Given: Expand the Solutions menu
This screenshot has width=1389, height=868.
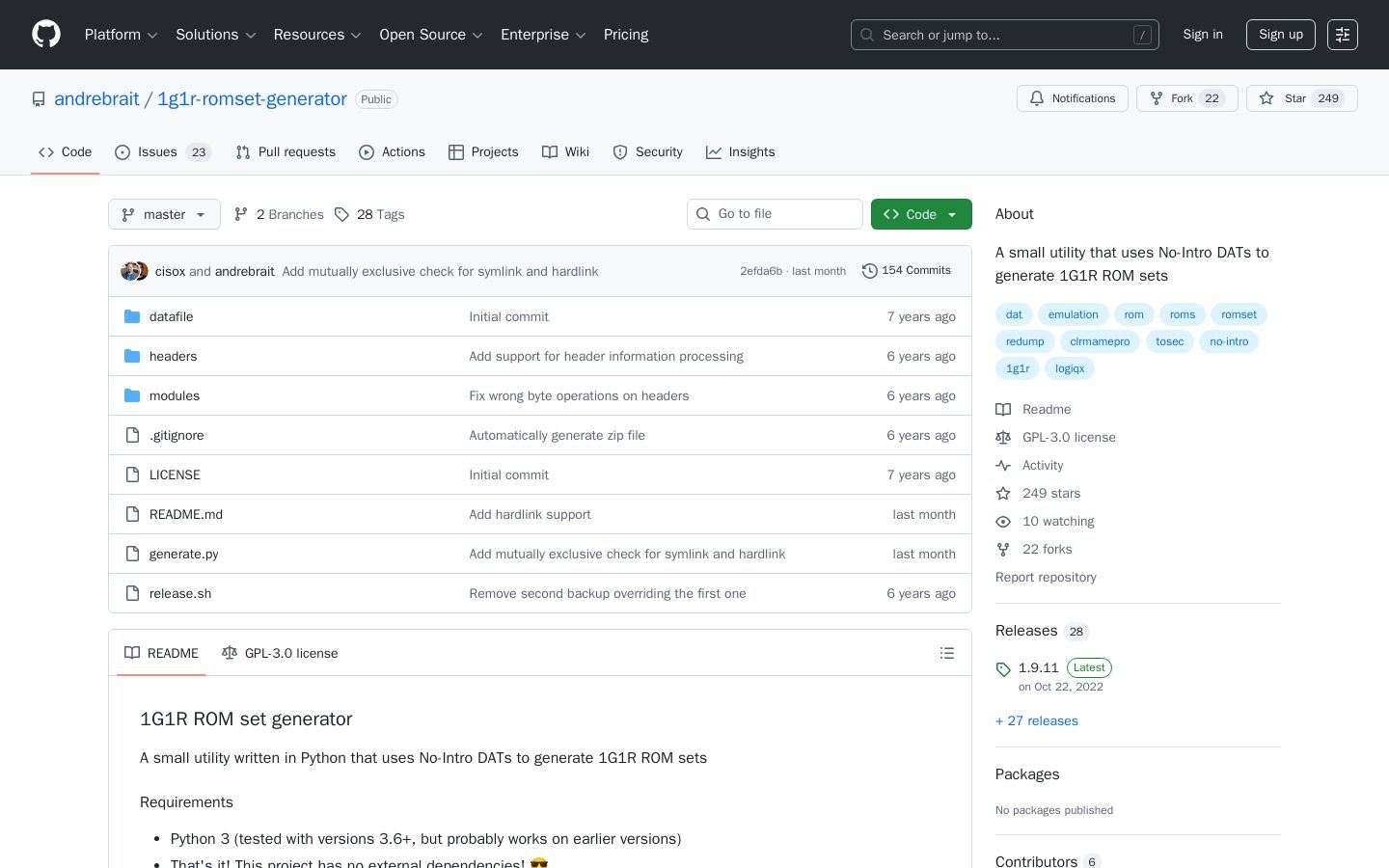Looking at the screenshot, I should click(216, 35).
